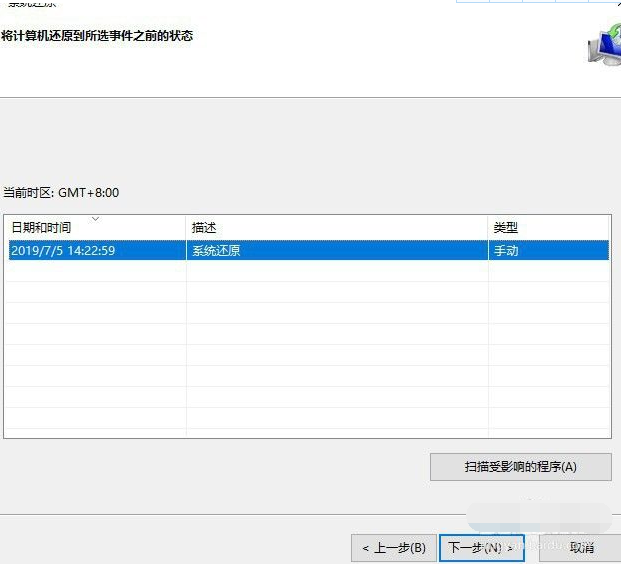The image size is (621, 565).
Task: Click the divider between 日期和时间 and 描述 headers
Action: point(186,228)
